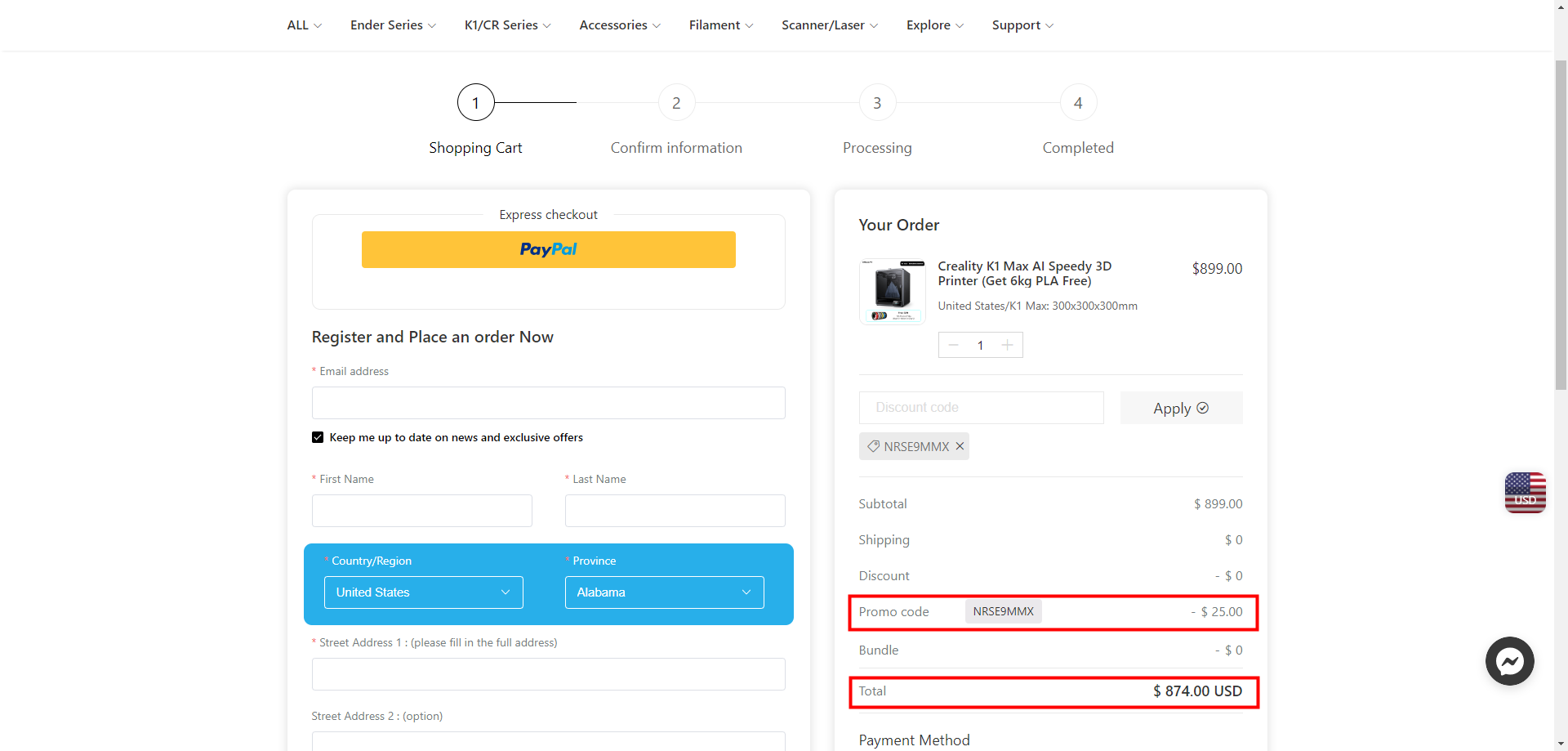Expand the Accessories menu
Image resolution: width=1568 pixels, height=751 pixels.
click(620, 25)
